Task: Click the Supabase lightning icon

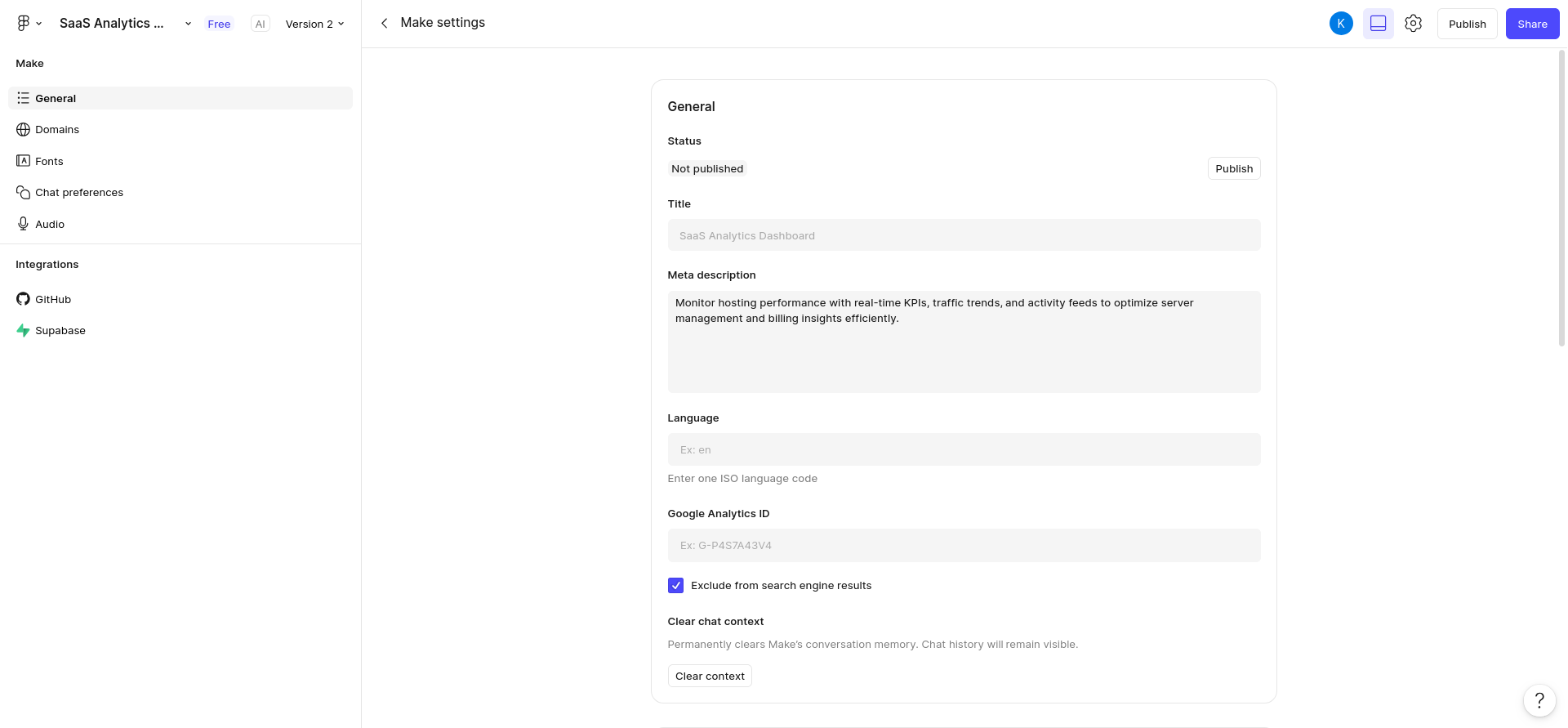Action: 23,331
